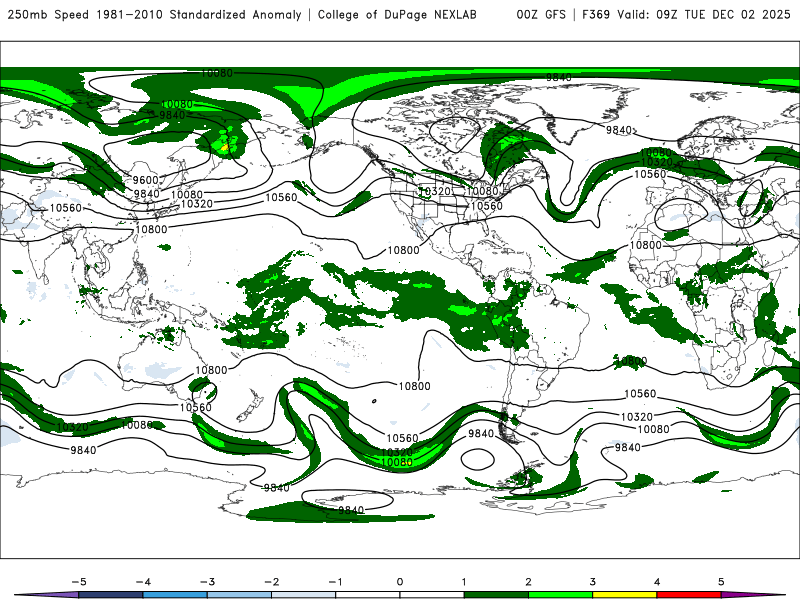This screenshot has height=600, width=800.
Task: Click the '10320' contour label over the western United States
Action: (435, 191)
